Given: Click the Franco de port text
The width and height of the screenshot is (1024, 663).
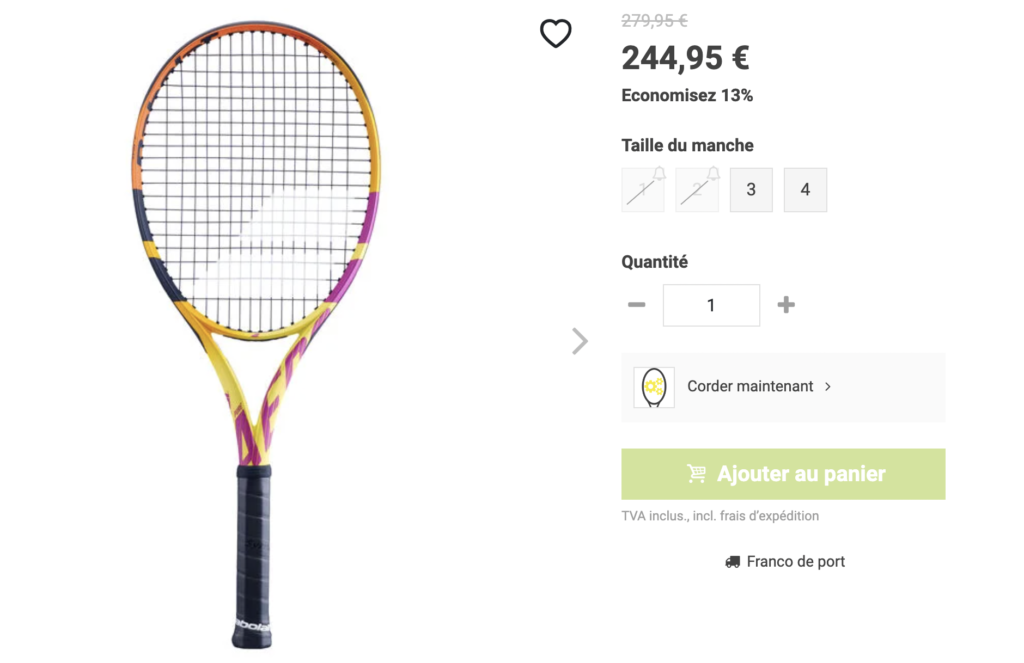Looking at the screenshot, I should pos(795,562).
